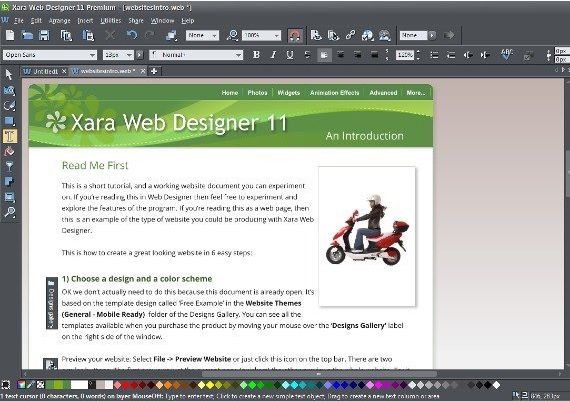Viewport: 570px width, 401px height.
Task: Save the document with the floppy disk icon
Action: point(44,35)
